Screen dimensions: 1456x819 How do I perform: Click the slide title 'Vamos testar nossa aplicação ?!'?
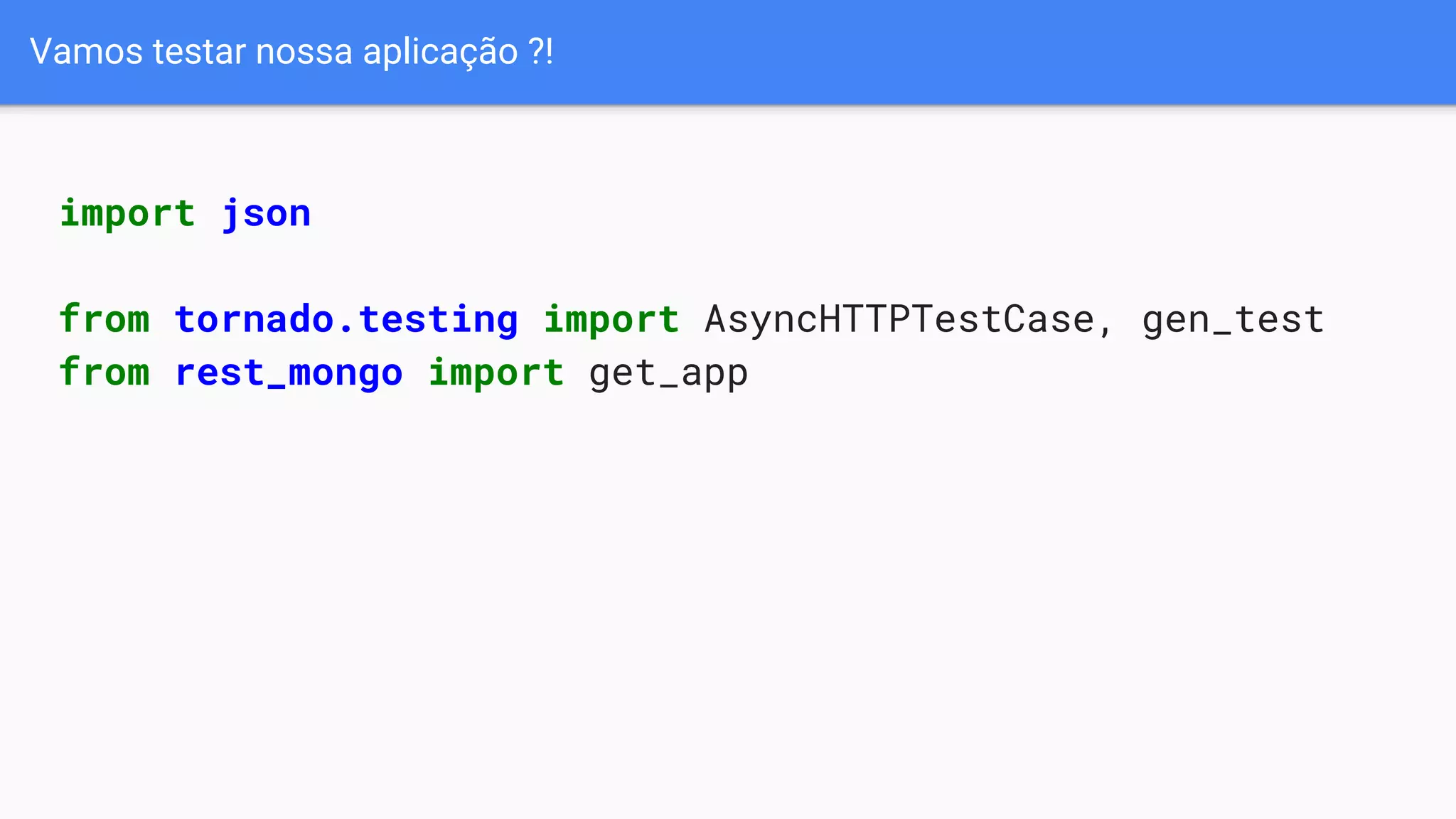pyautogui.click(x=291, y=52)
